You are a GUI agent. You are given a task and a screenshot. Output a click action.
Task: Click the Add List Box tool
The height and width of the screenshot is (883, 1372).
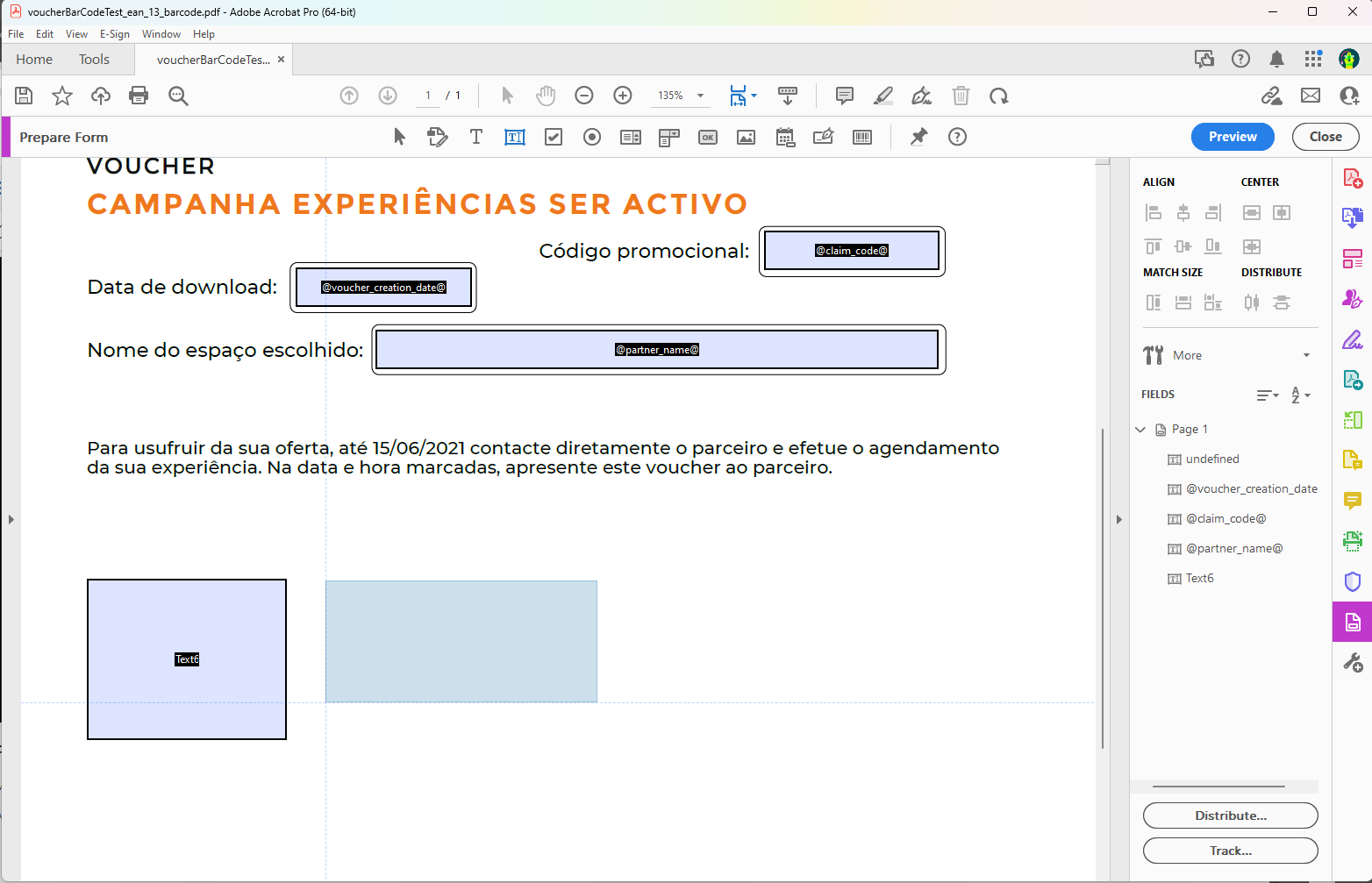(x=631, y=137)
